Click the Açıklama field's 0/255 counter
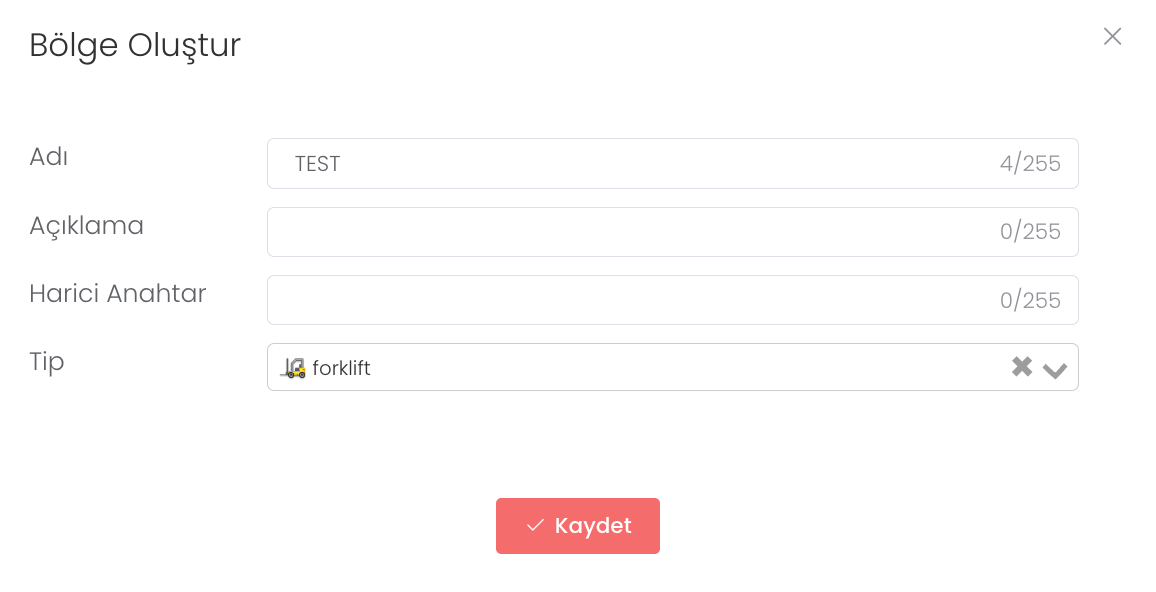Viewport: 1156px width, 592px height. tap(1030, 232)
